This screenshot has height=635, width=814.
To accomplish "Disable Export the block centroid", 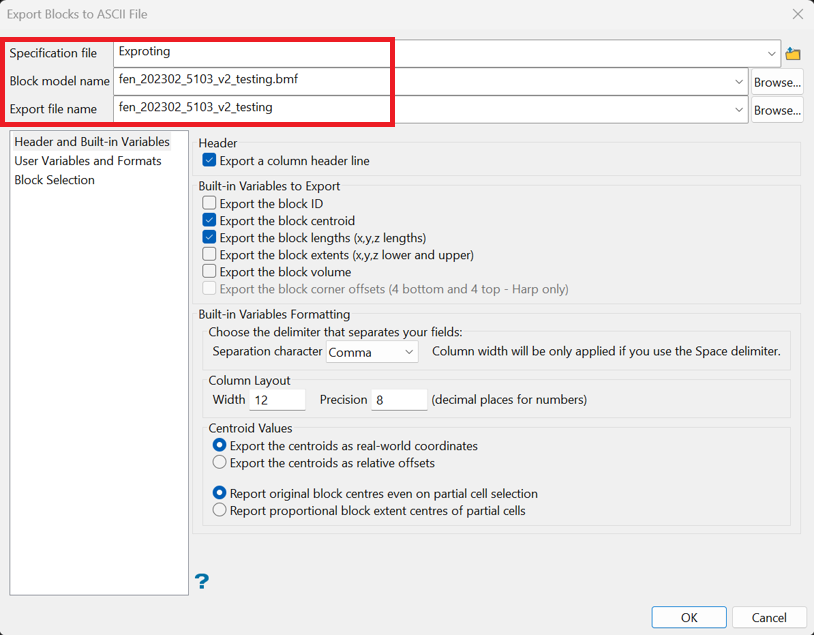I will [x=208, y=220].
